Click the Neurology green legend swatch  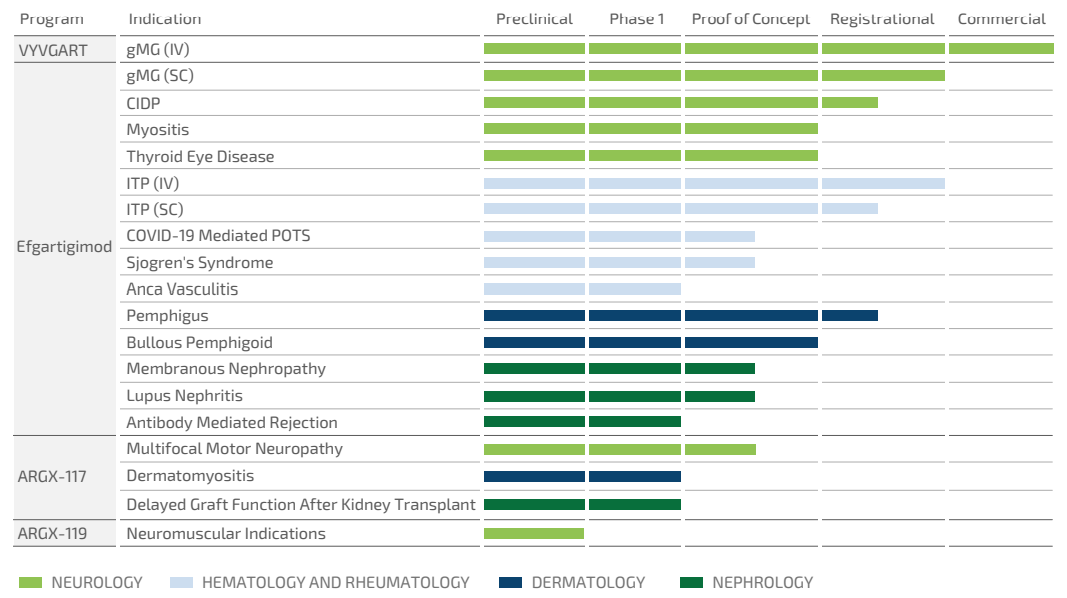(x=30, y=583)
